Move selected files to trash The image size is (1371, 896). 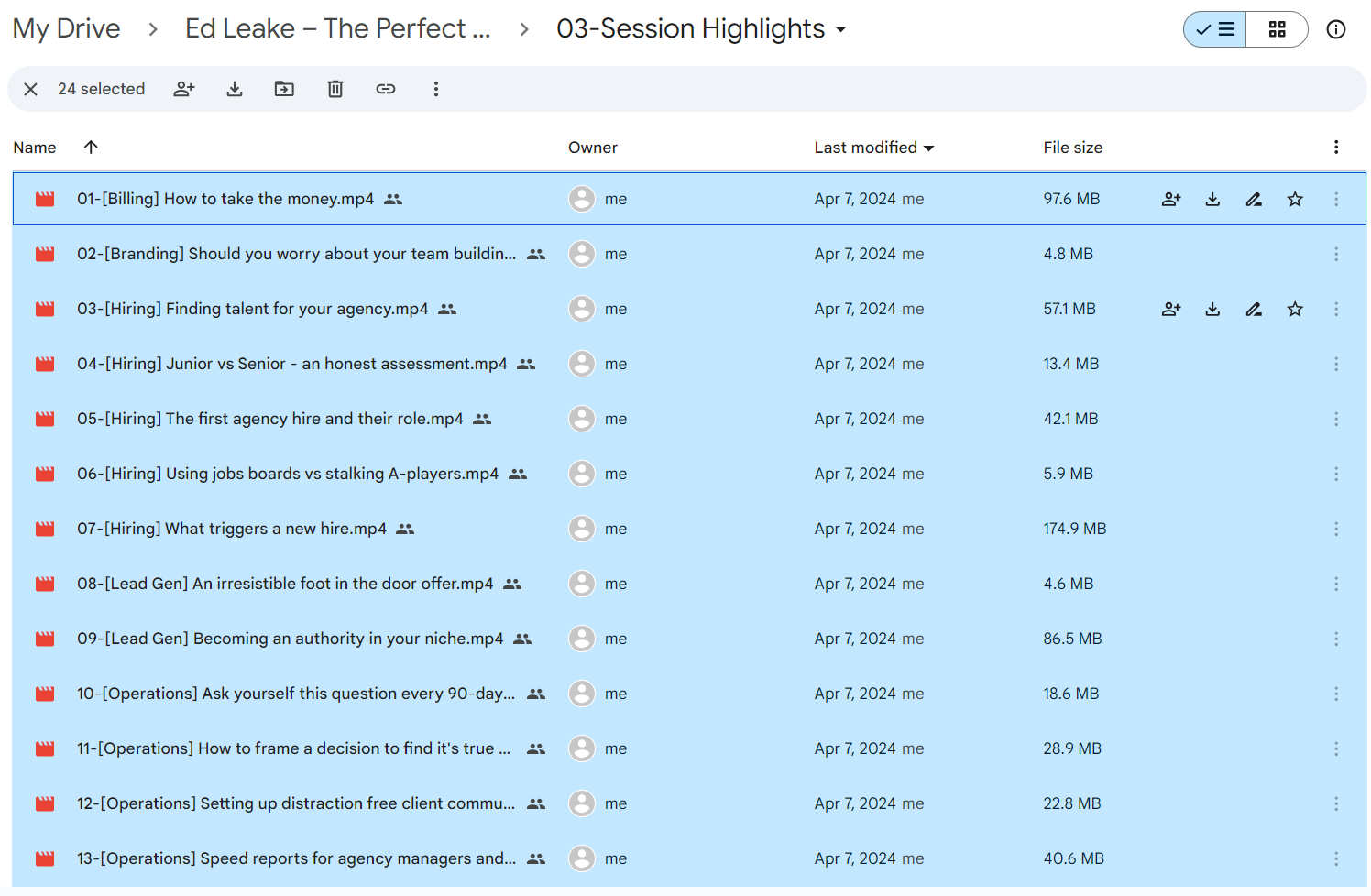pyautogui.click(x=335, y=89)
